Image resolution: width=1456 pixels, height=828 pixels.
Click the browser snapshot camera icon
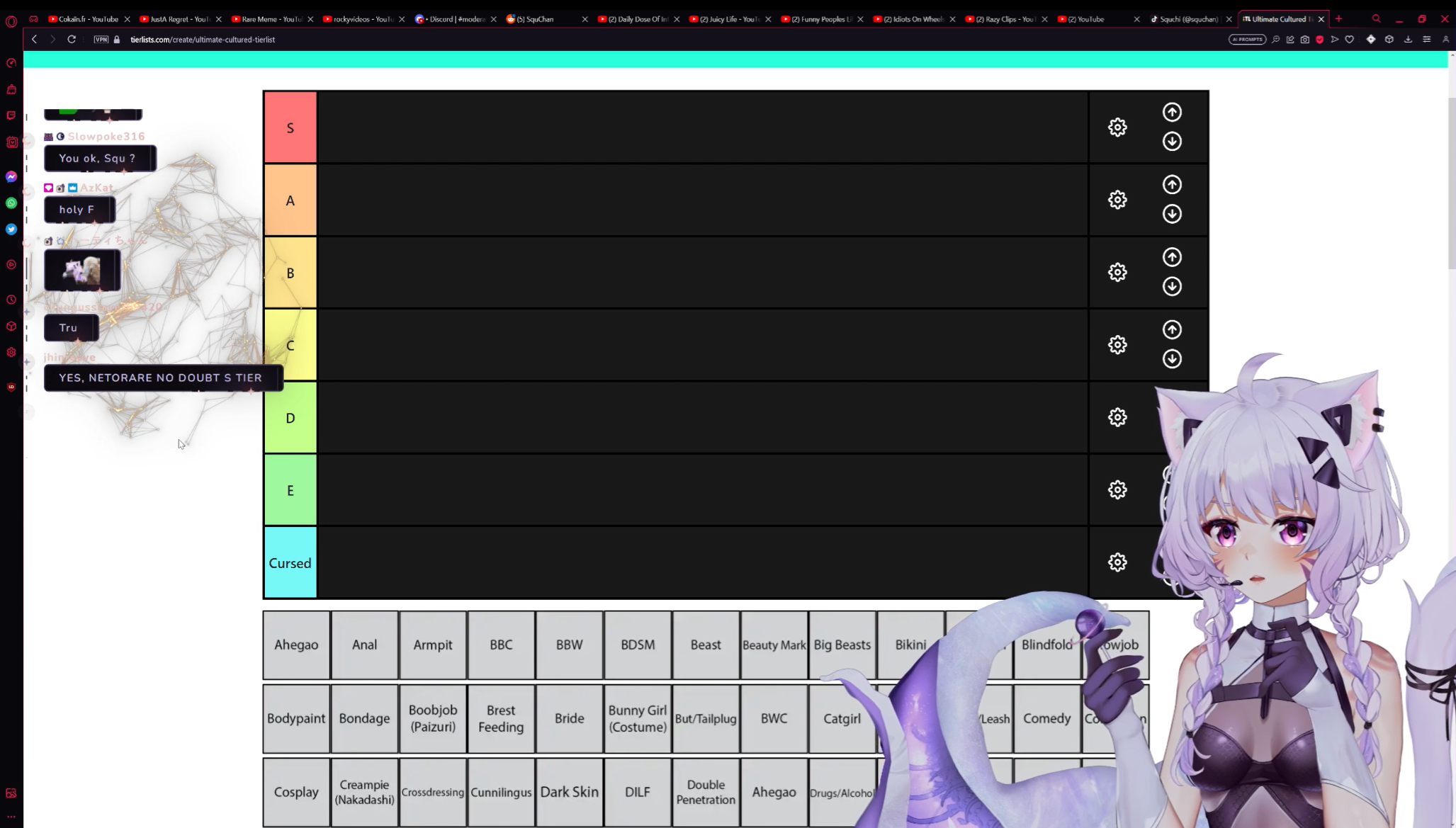click(1305, 40)
